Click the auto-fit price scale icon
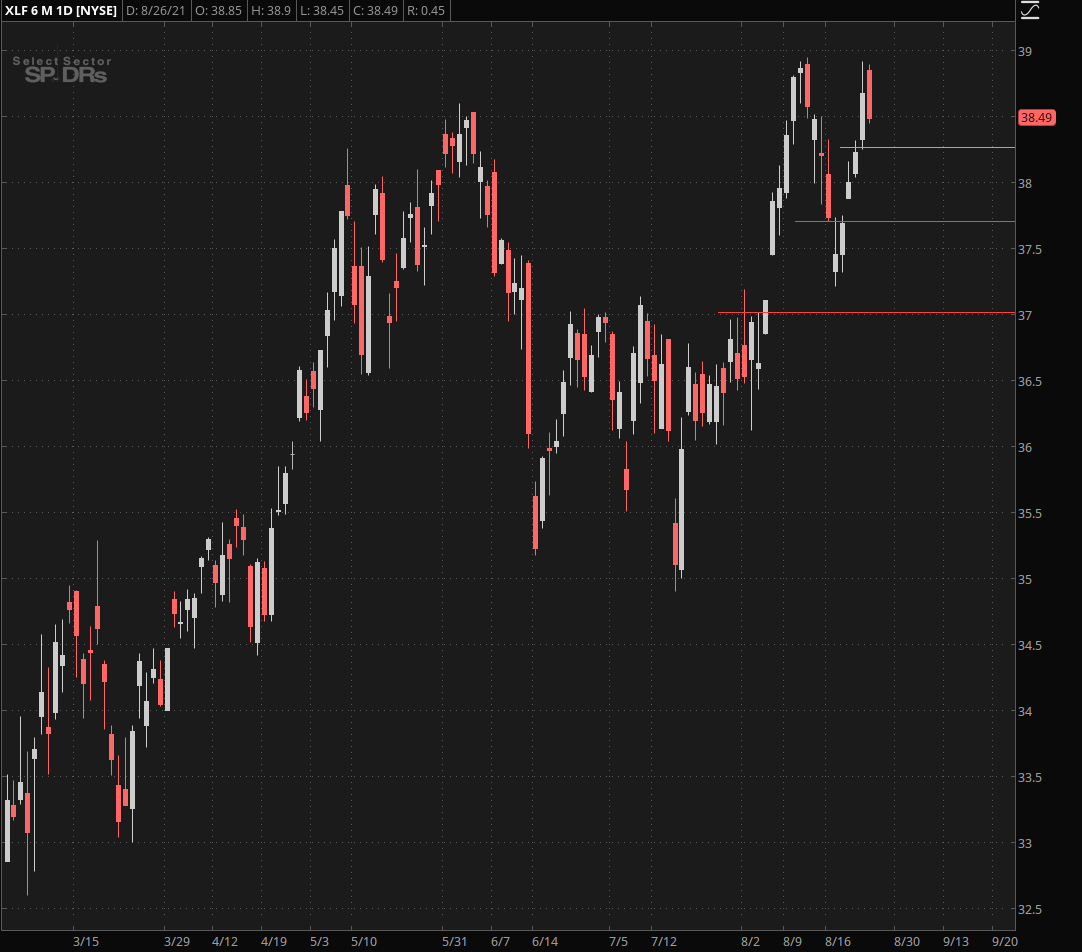The height and width of the screenshot is (952, 1082). 1030,10
